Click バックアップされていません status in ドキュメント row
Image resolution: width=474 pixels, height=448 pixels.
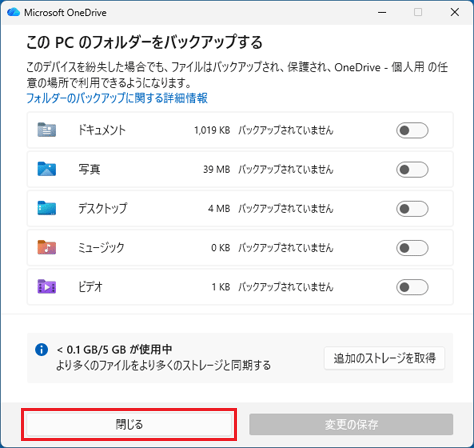(x=286, y=130)
